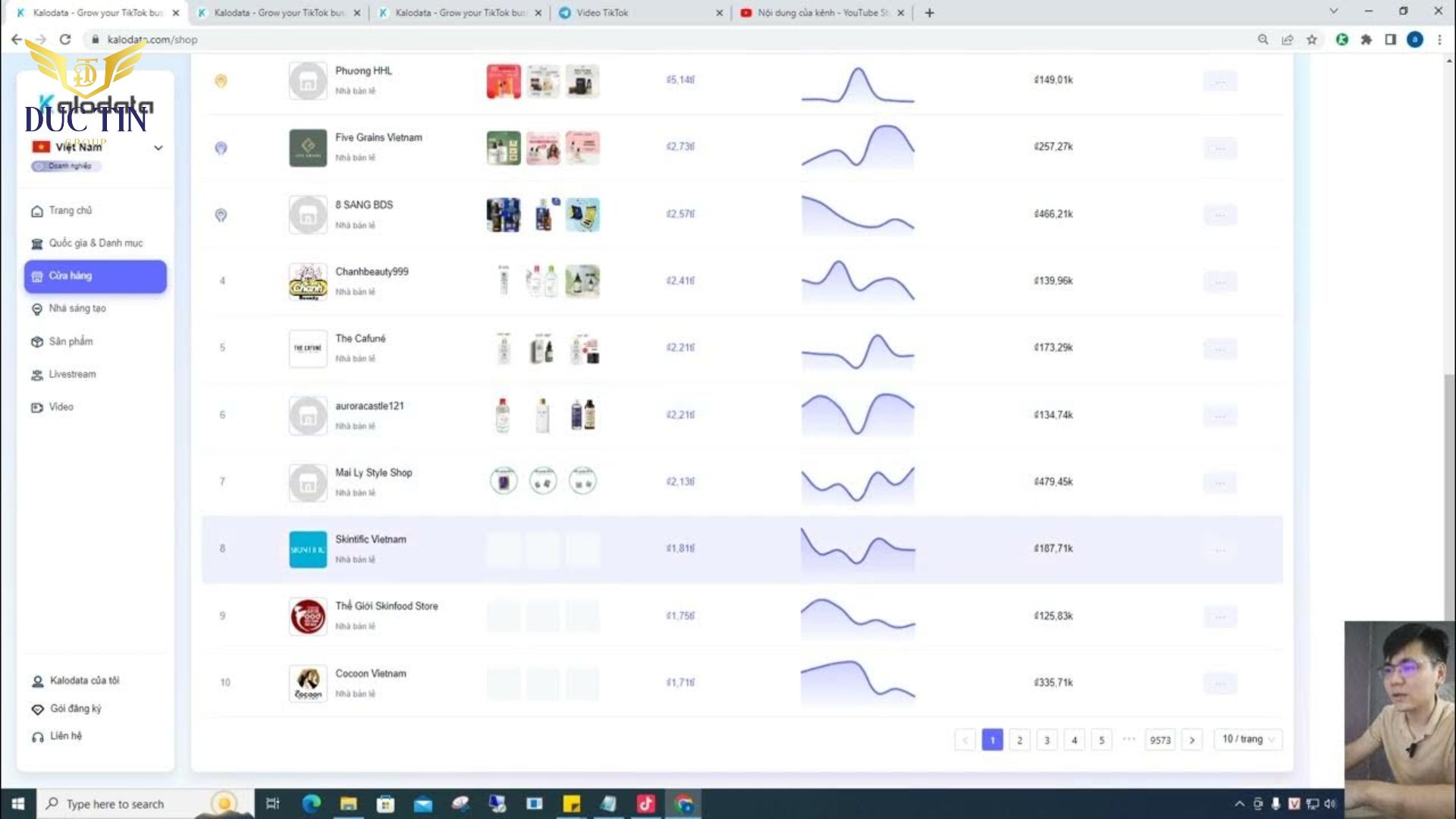Click Cocoon Vietnam shop logo
This screenshot has width=1456, height=819.
click(x=308, y=683)
